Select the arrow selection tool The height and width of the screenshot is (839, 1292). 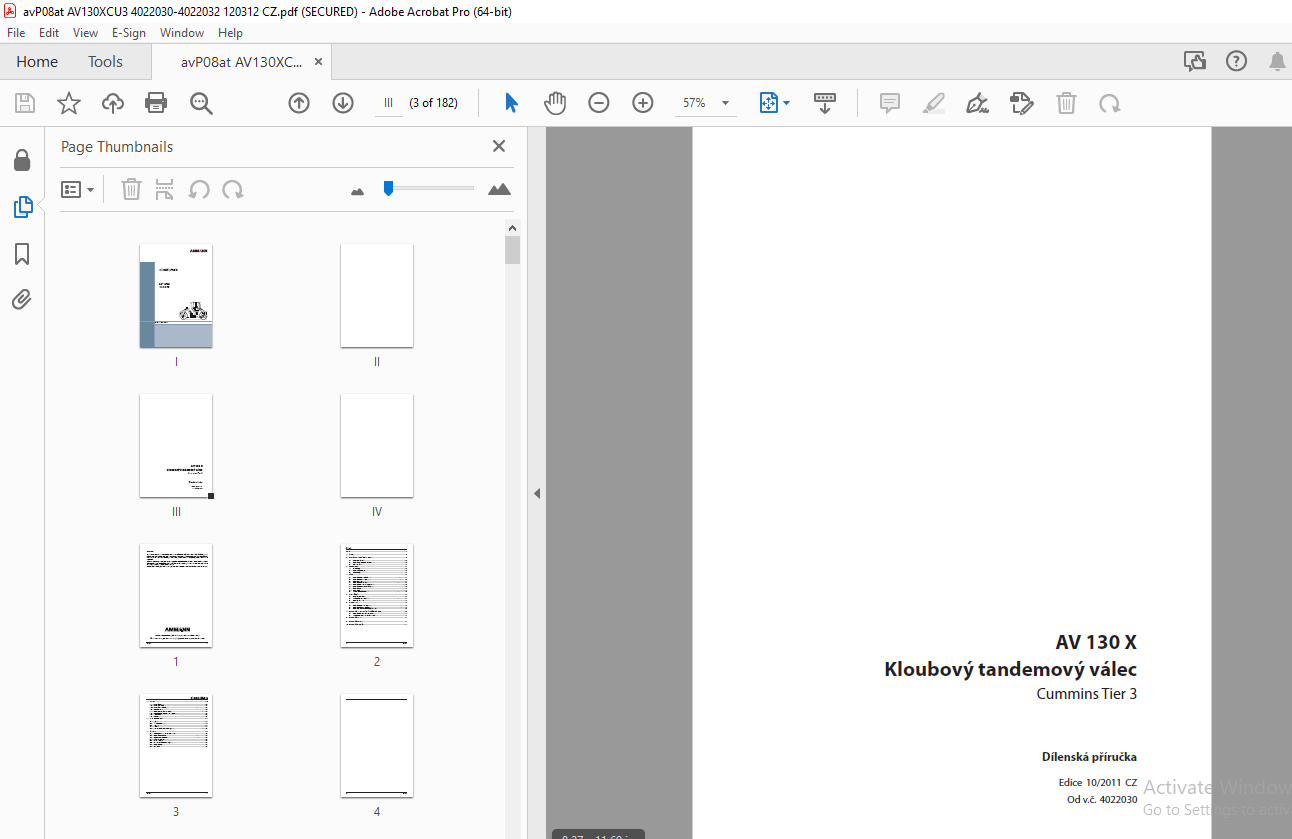[512, 103]
